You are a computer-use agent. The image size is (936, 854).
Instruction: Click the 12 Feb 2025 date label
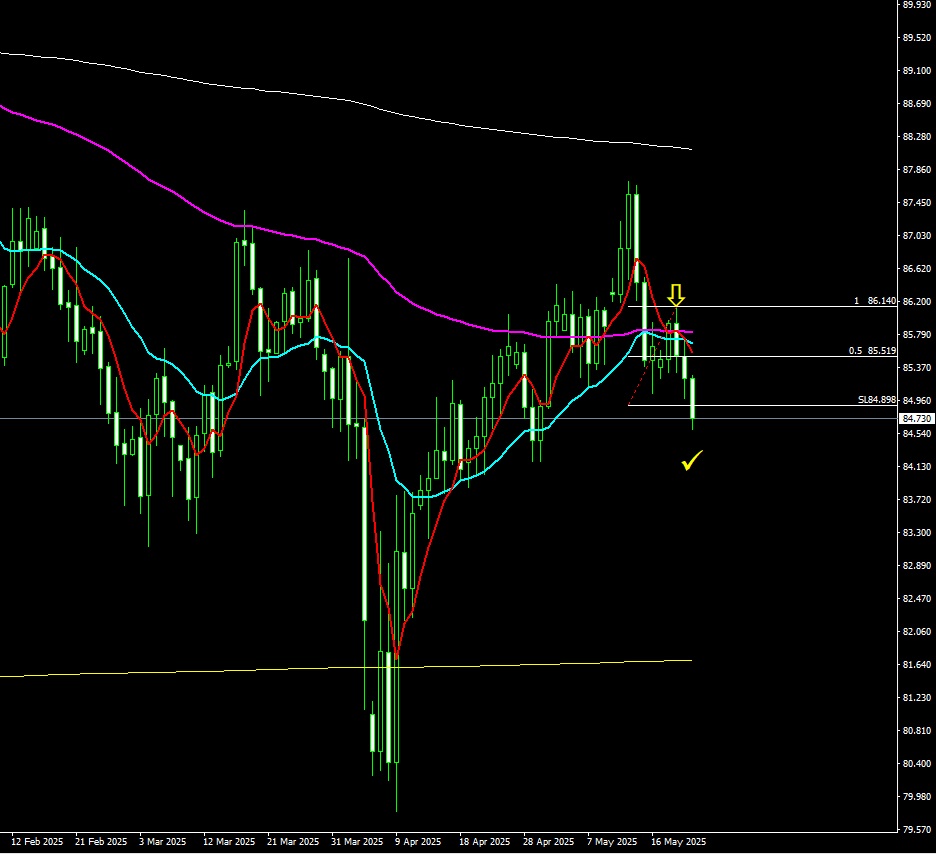[x=37, y=842]
